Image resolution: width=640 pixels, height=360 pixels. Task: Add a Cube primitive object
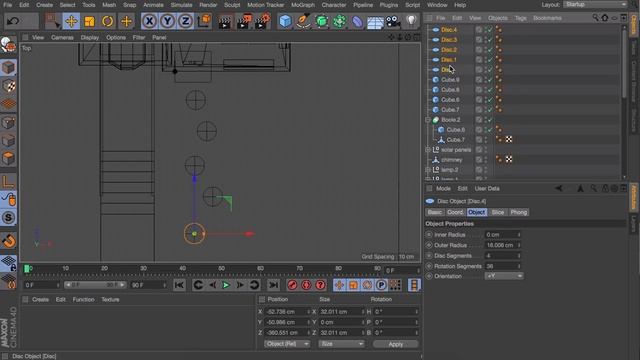tap(285, 21)
